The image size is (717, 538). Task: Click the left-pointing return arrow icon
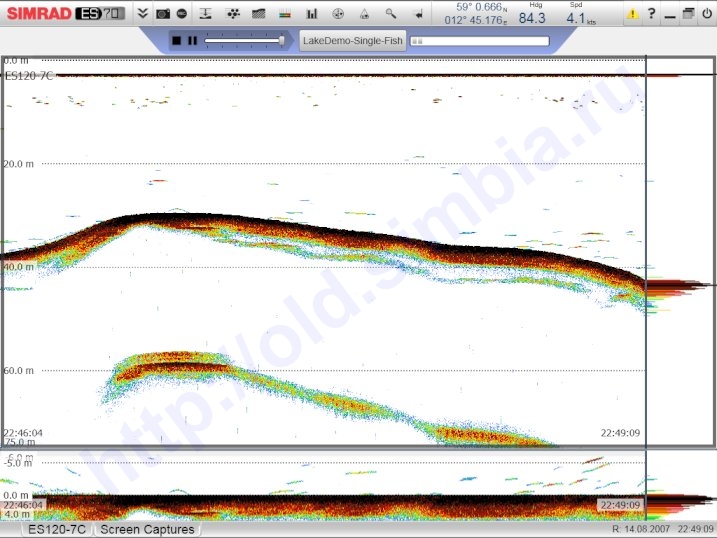point(417,14)
